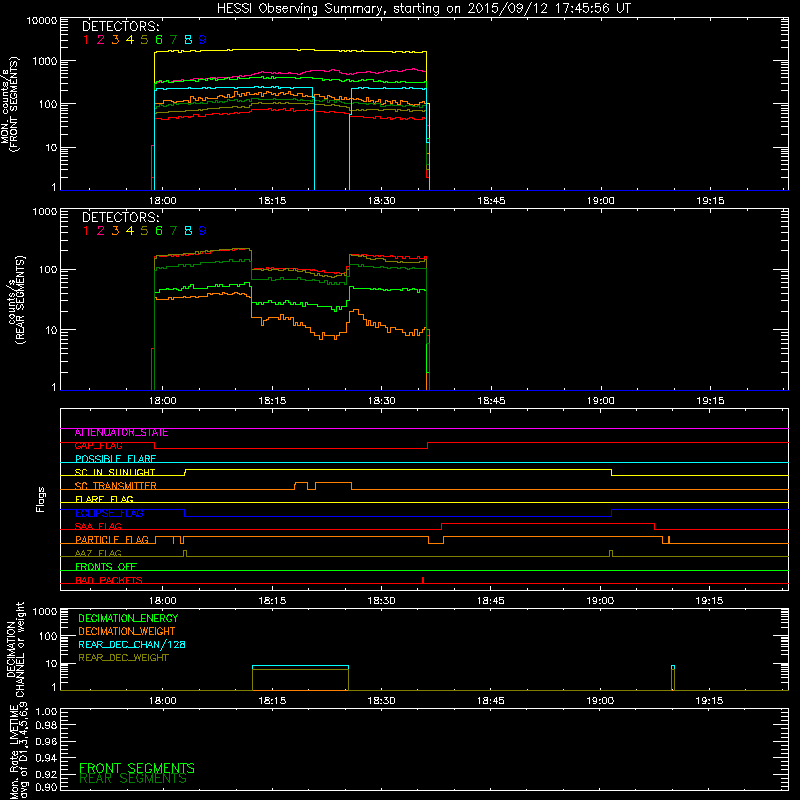Click the FRONTS_OFF flag label
Screen dimensions: 800x800
point(106,567)
